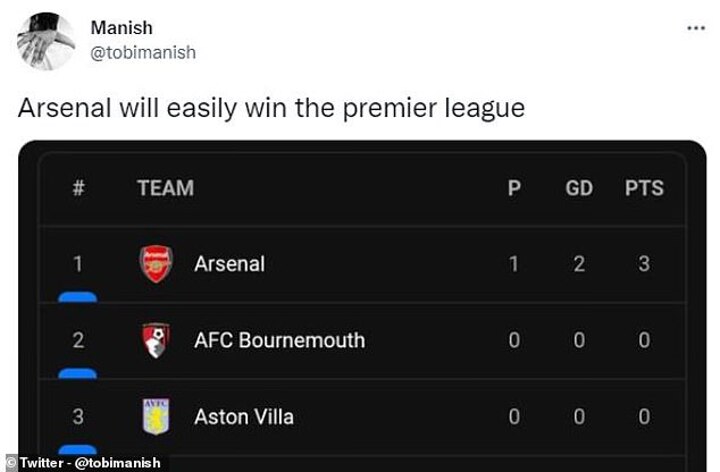720x472 pixels.
Task: Click the Arsenal club crest
Action: pos(156,264)
